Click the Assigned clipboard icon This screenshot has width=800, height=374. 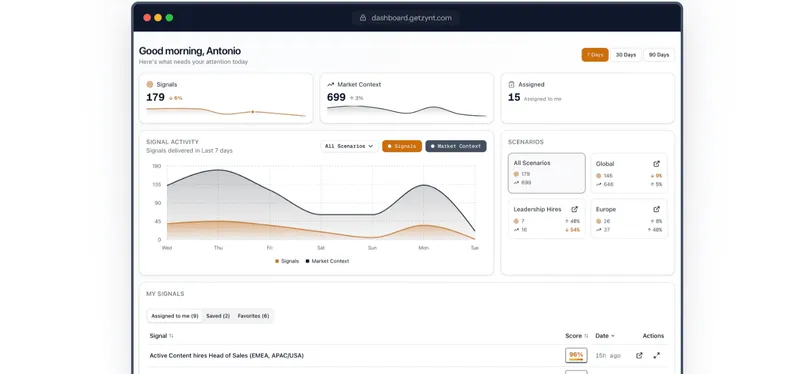point(511,85)
